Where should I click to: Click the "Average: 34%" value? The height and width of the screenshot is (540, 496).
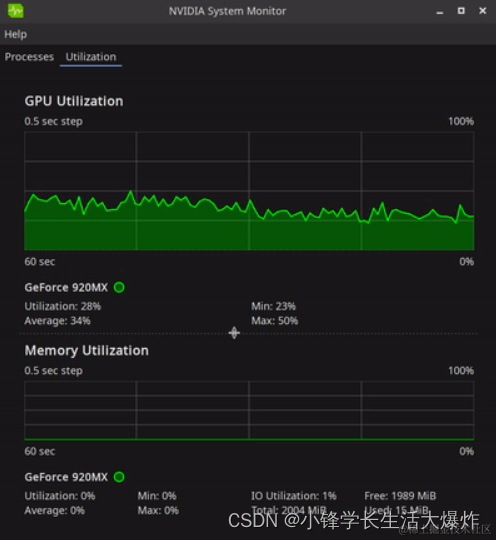point(57,321)
